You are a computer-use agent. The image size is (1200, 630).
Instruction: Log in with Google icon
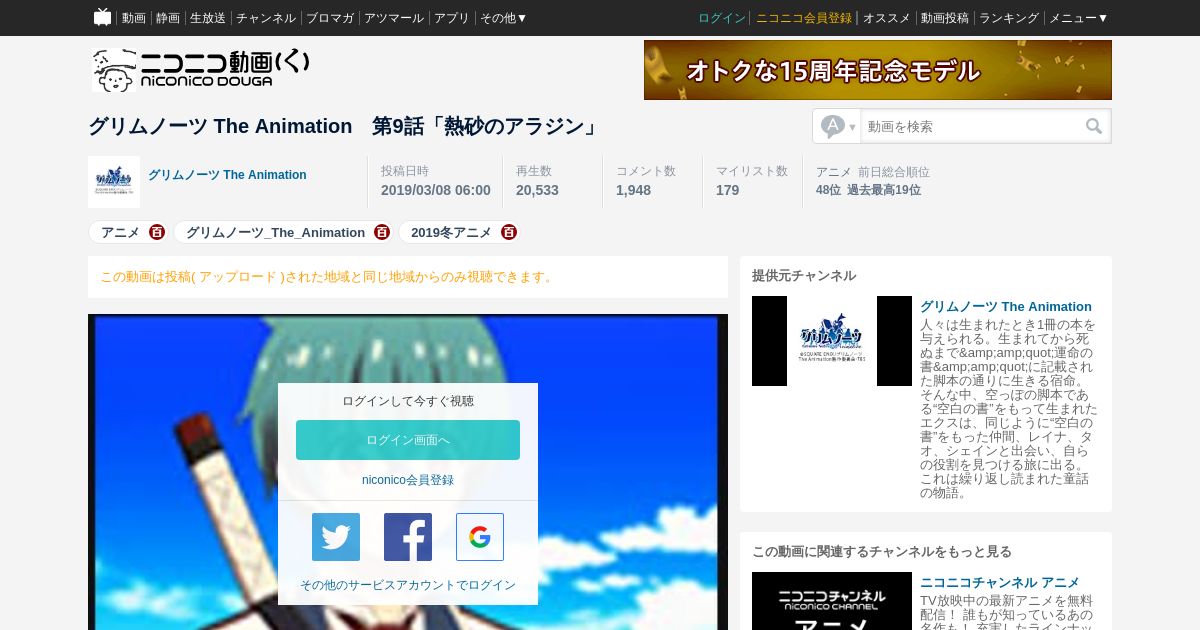coord(480,537)
